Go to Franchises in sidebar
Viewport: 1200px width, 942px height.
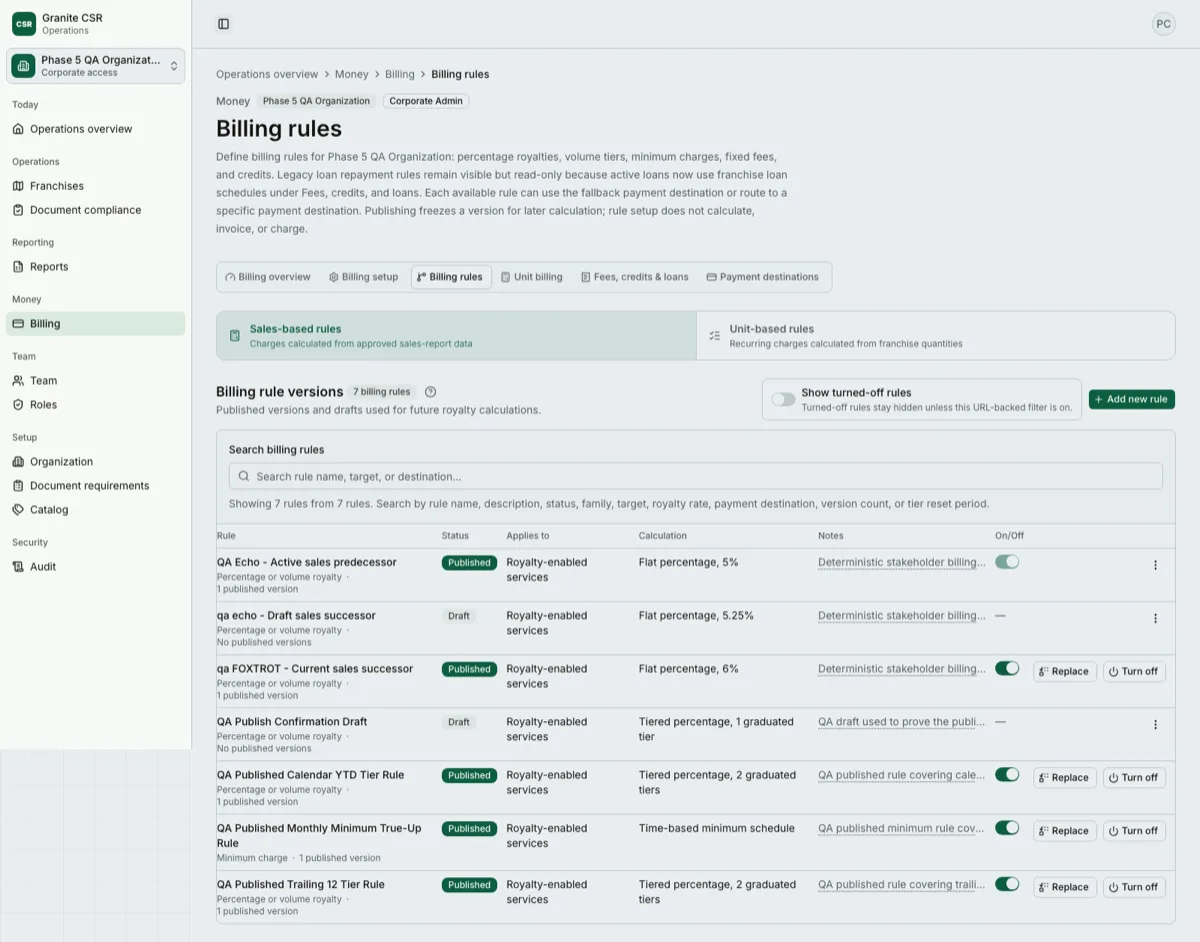coord(95,186)
